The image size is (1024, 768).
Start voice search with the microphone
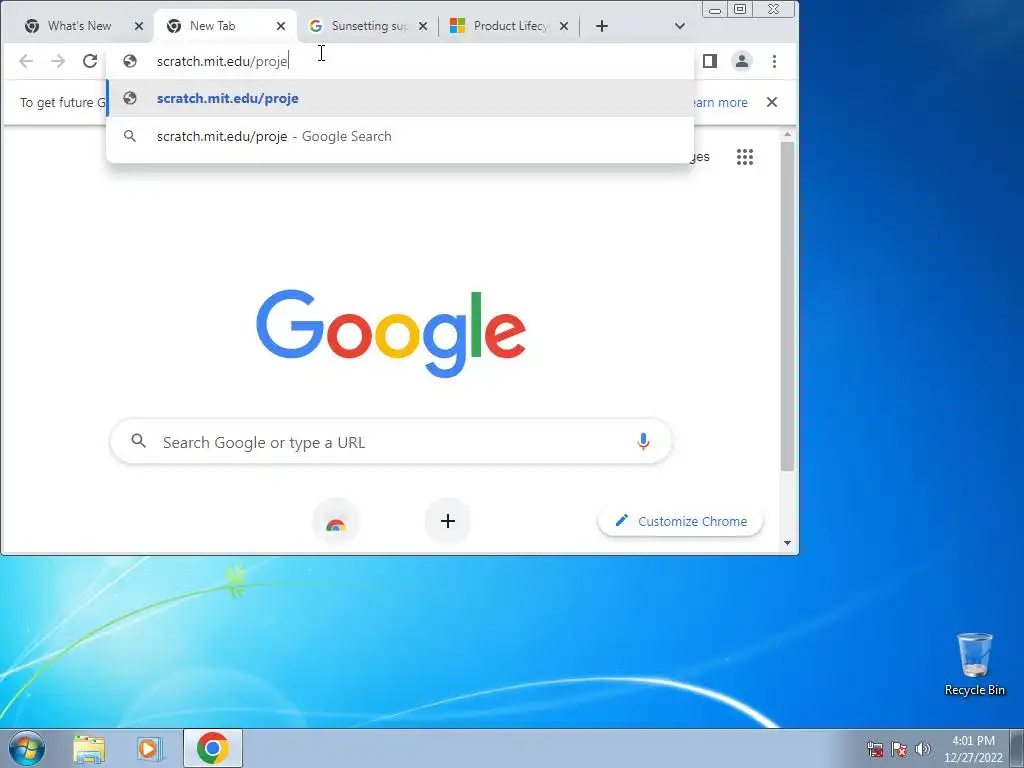click(643, 442)
